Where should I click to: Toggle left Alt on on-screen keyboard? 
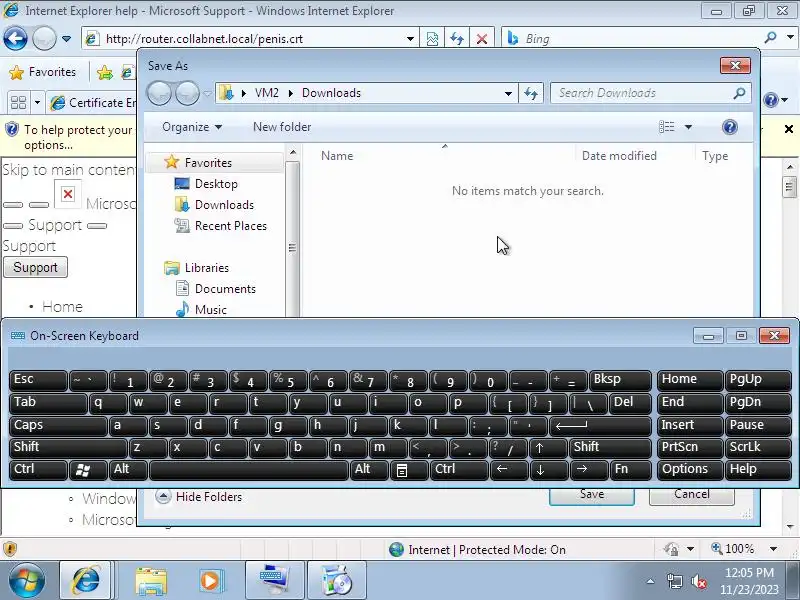point(128,470)
